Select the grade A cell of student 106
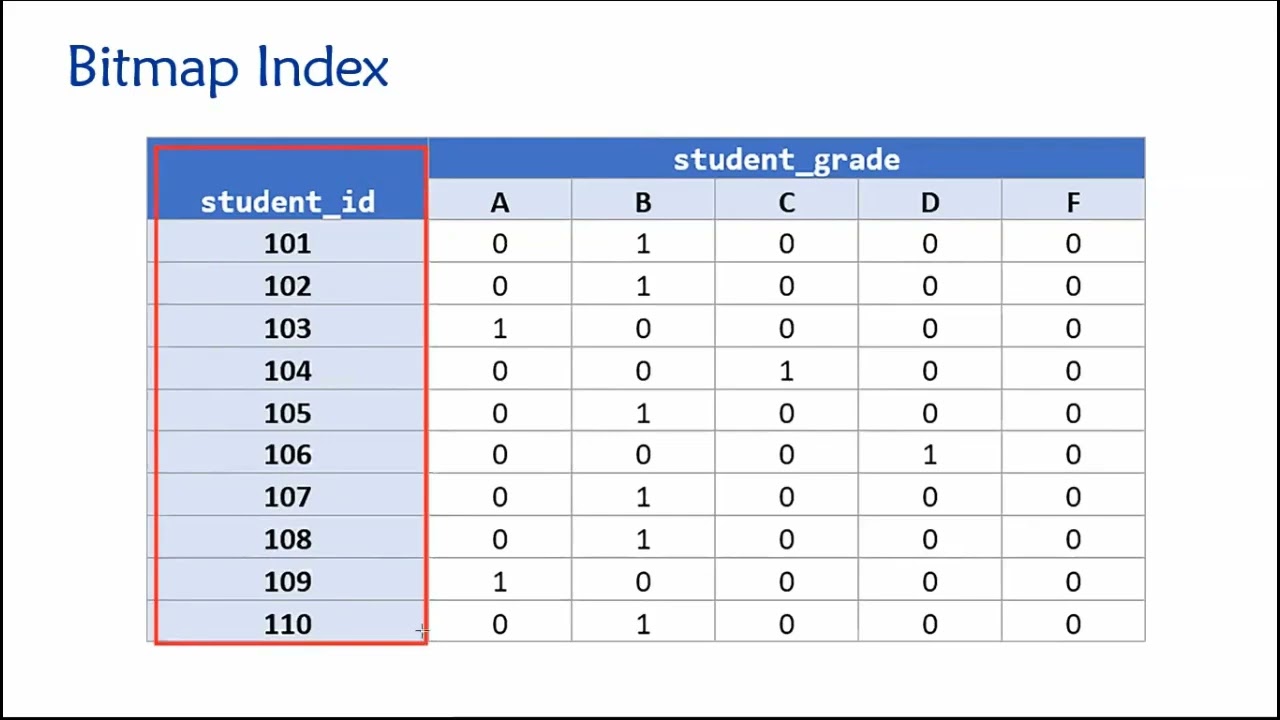The image size is (1280, 720). point(500,454)
